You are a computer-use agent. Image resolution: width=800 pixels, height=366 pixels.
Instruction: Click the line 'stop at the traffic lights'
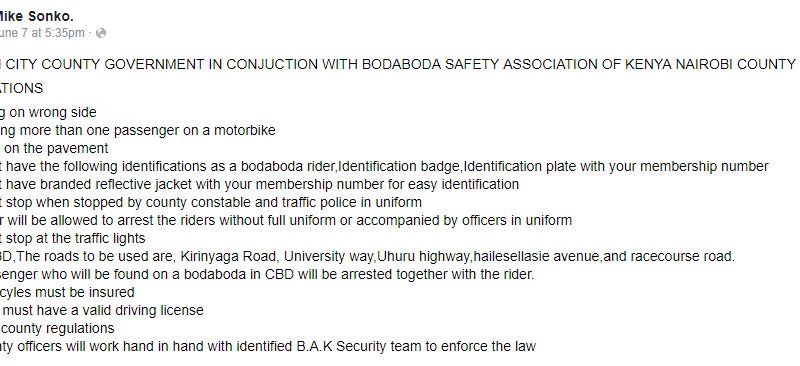pyautogui.click(x=72, y=238)
